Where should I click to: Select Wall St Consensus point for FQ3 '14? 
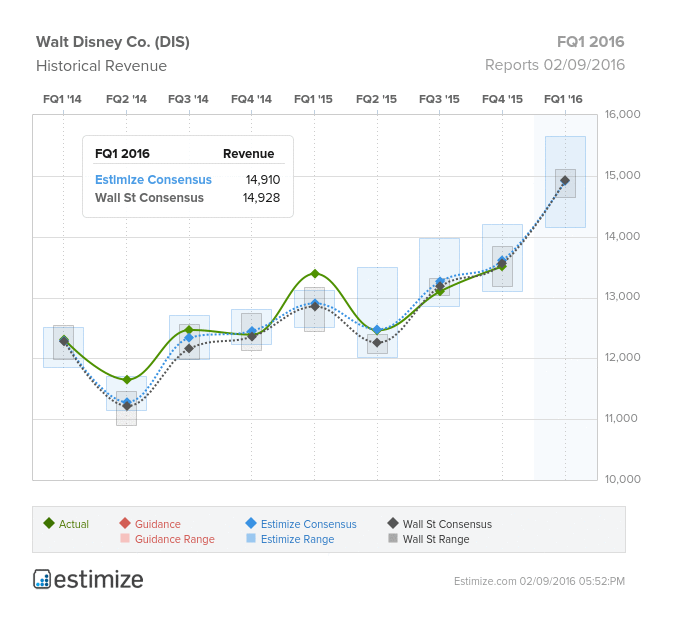click(189, 348)
